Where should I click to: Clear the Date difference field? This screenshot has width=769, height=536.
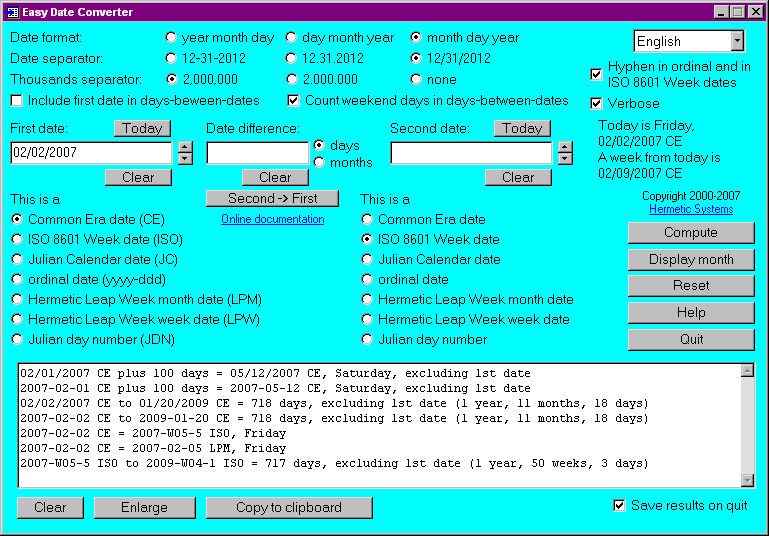coord(275,178)
